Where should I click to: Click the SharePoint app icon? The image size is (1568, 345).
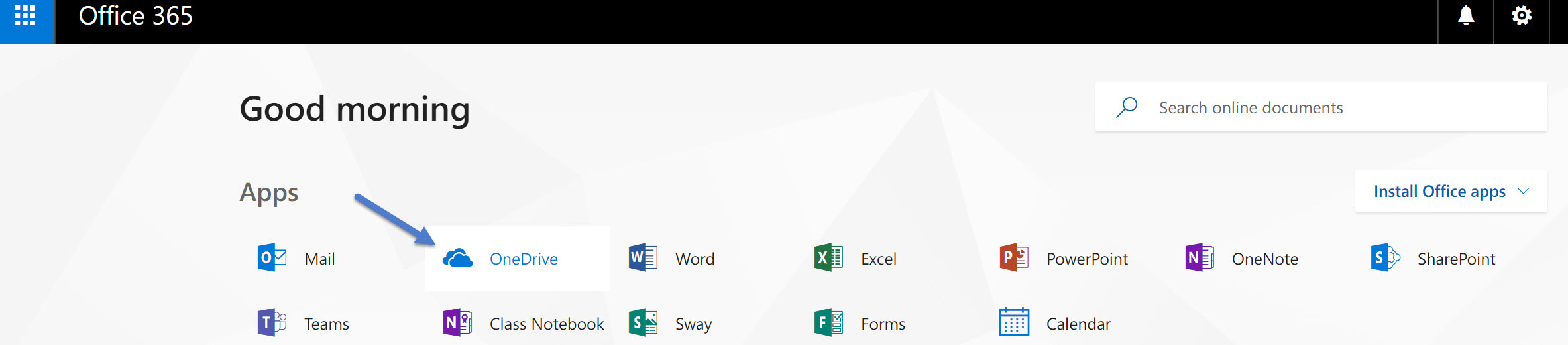click(1385, 258)
